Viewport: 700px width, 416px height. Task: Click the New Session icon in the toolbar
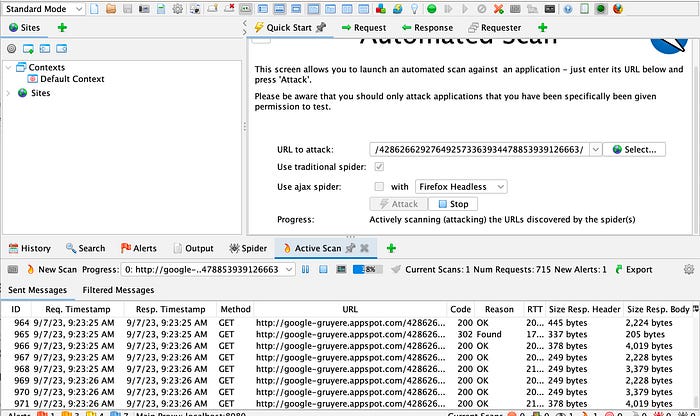coord(94,8)
